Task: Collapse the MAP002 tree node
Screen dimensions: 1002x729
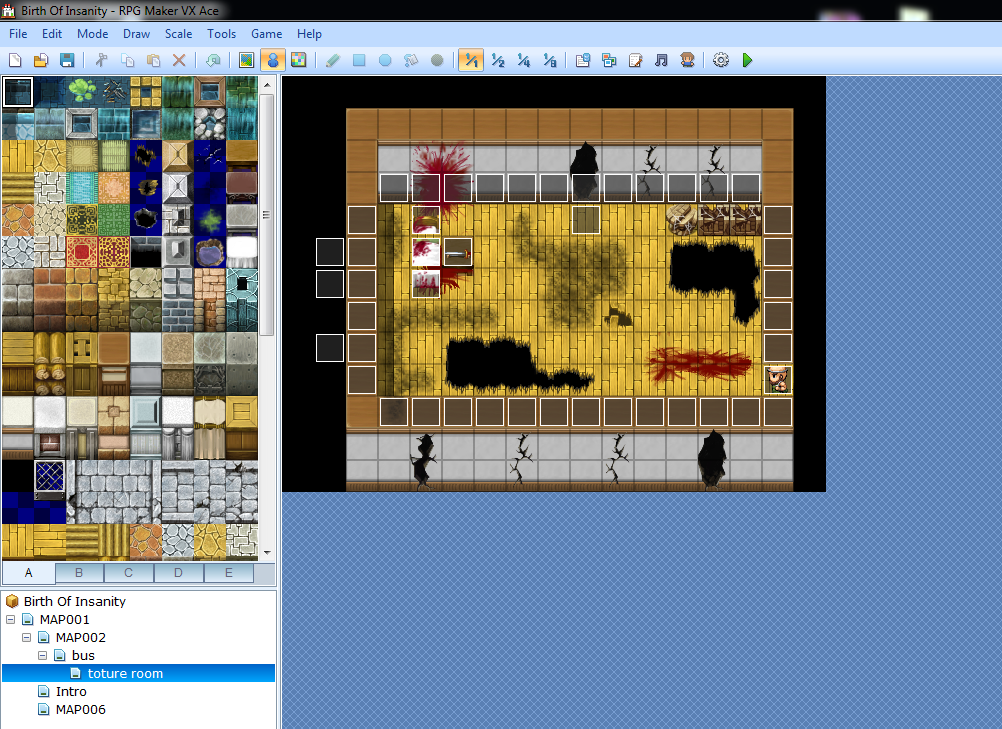Action: pos(26,637)
